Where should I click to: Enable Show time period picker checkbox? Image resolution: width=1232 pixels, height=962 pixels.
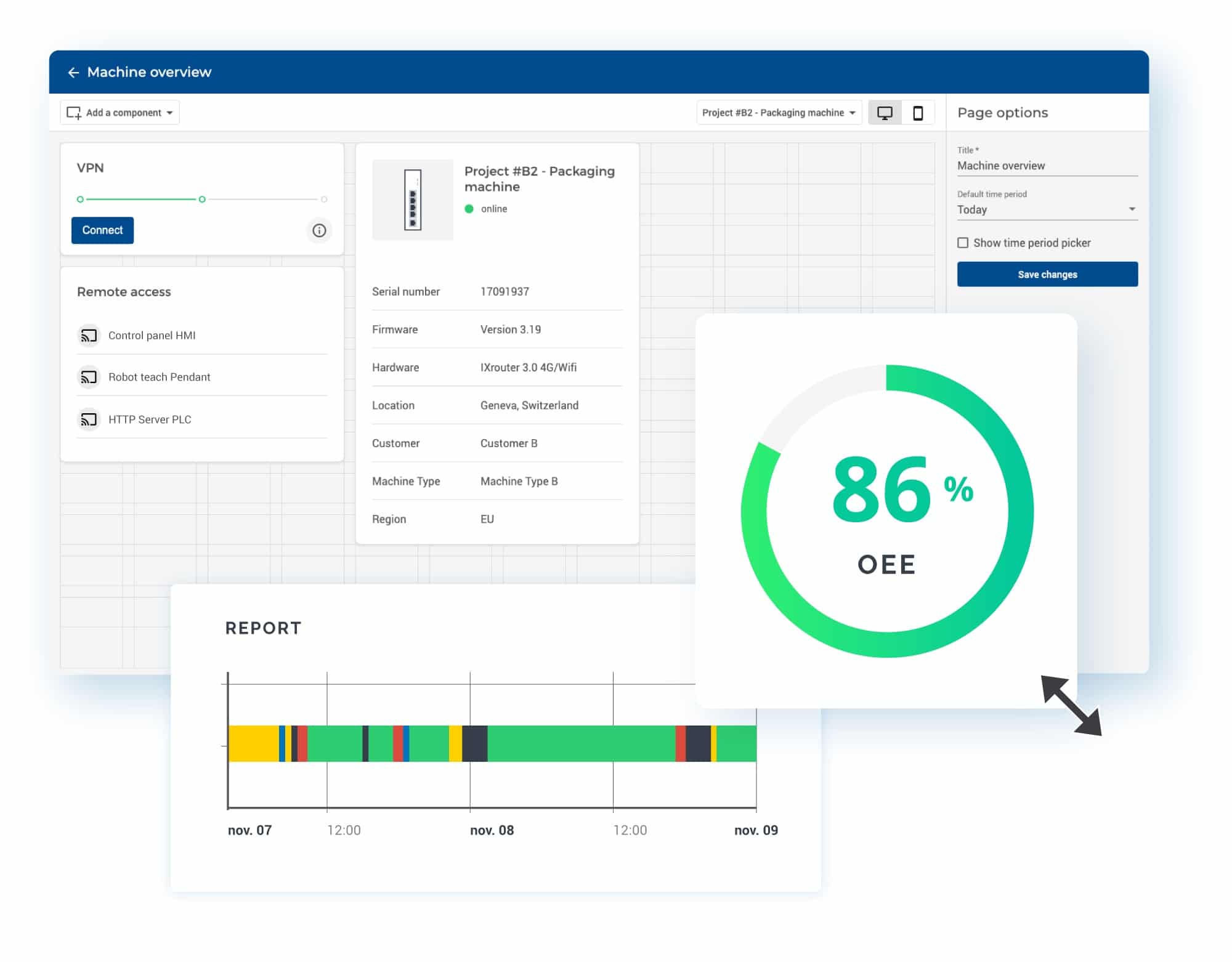point(963,243)
